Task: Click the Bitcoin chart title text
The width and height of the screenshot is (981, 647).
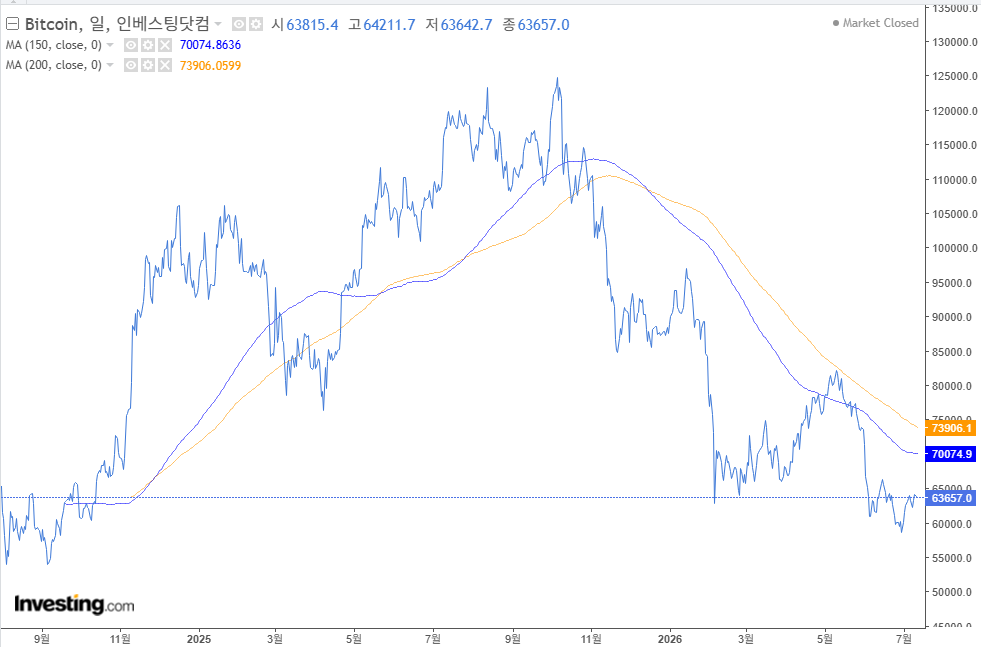Action: click(x=117, y=24)
